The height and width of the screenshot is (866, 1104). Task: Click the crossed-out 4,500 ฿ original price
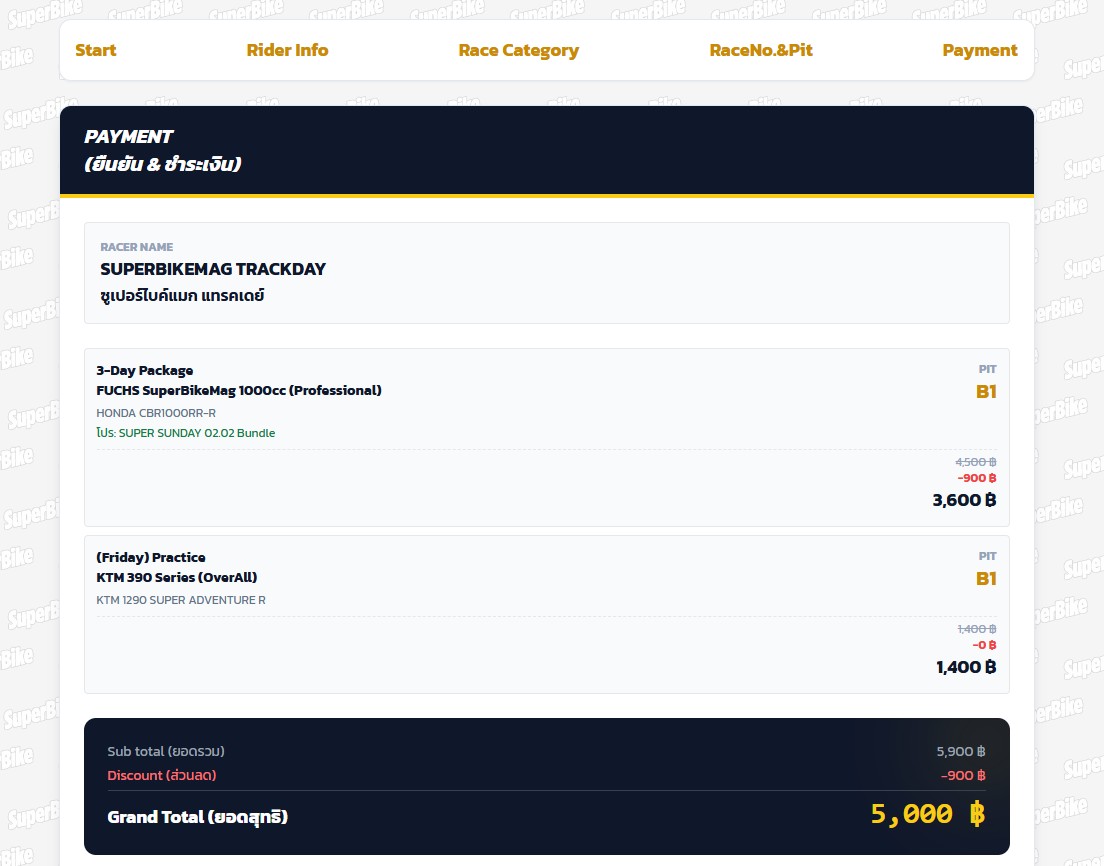pyautogui.click(x=976, y=462)
